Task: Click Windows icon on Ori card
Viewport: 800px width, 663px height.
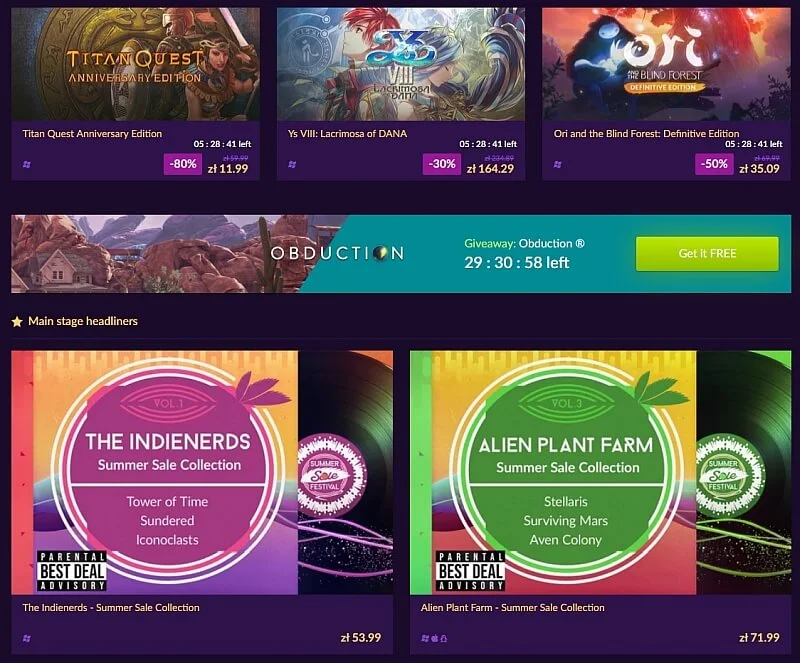Action: pos(558,164)
